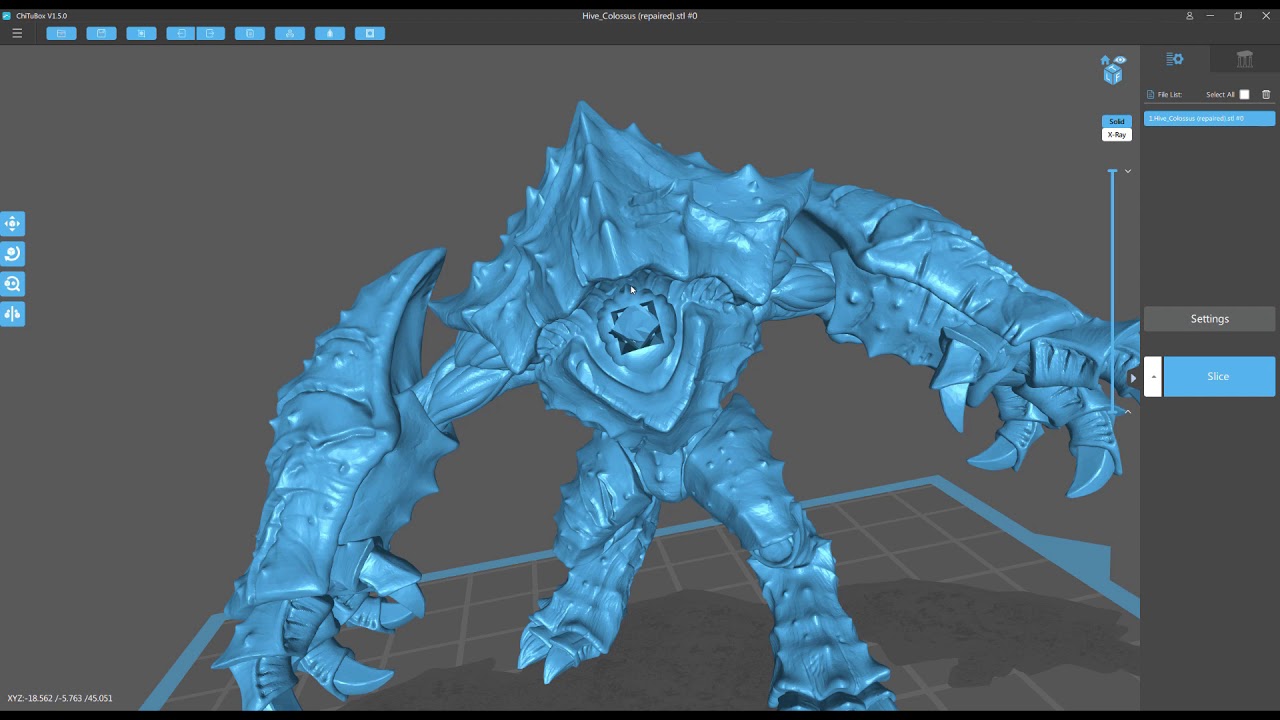1280x720 pixels.
Task: Toggle the eye perspective view icon
Action: pyautogui.click(x=1120, y=60)
